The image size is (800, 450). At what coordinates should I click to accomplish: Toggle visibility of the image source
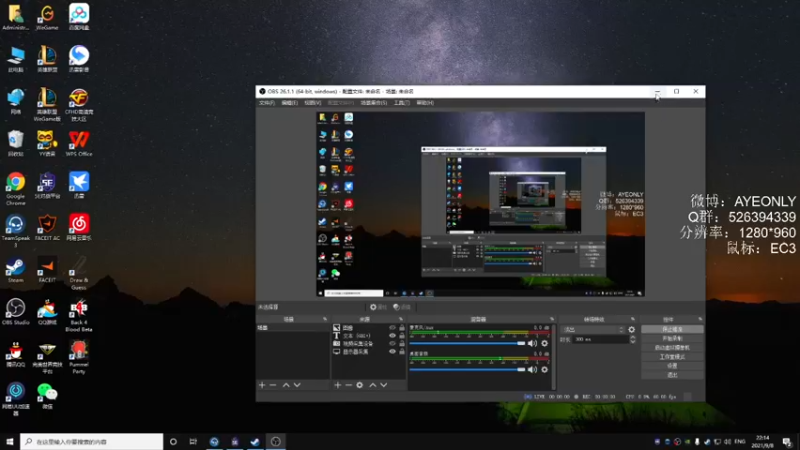(392, 328)
